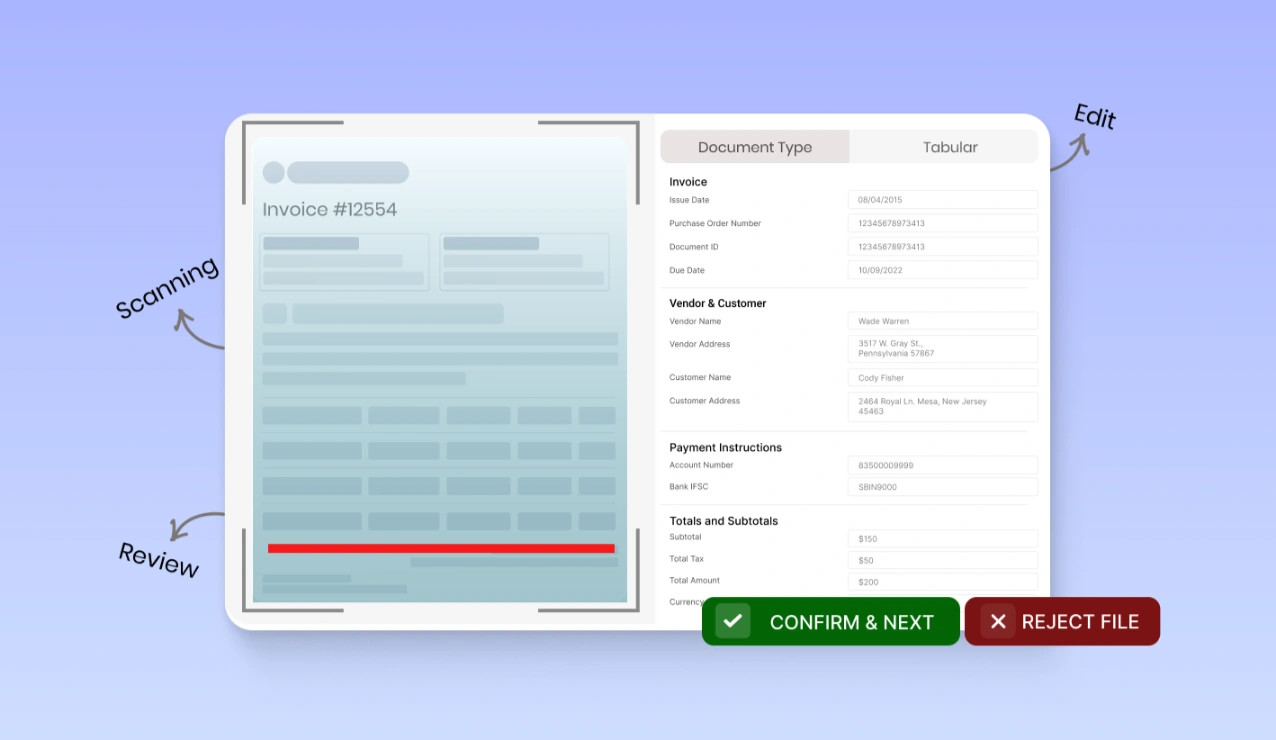Screen dimensions: 1276x740
Task: Click the Total Tax field showing $50
Action: click(941, 559)
